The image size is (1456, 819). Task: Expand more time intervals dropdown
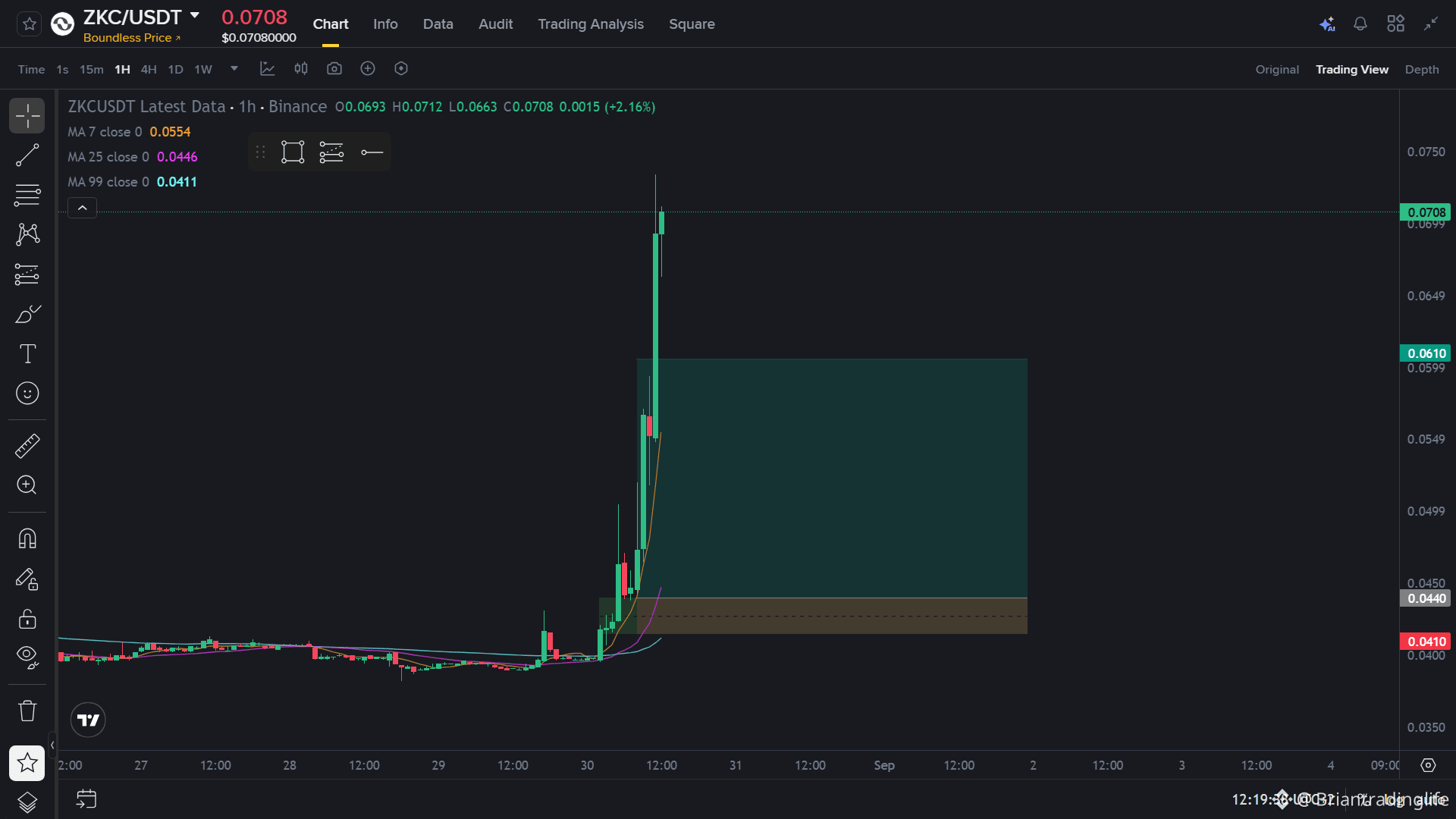pos(234,69)
